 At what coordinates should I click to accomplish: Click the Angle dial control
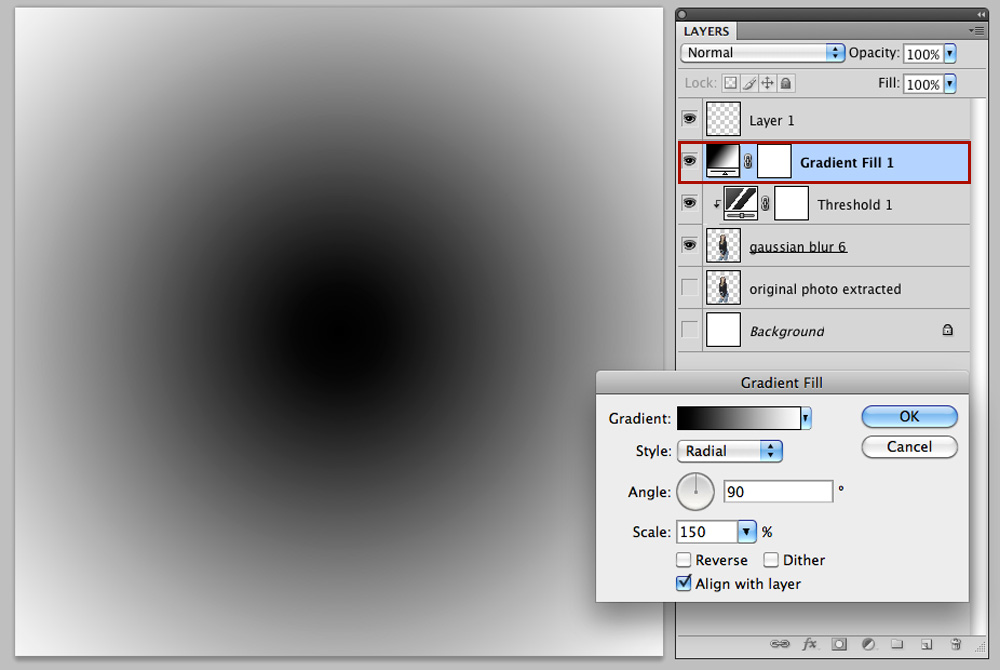tap(695, 492)
